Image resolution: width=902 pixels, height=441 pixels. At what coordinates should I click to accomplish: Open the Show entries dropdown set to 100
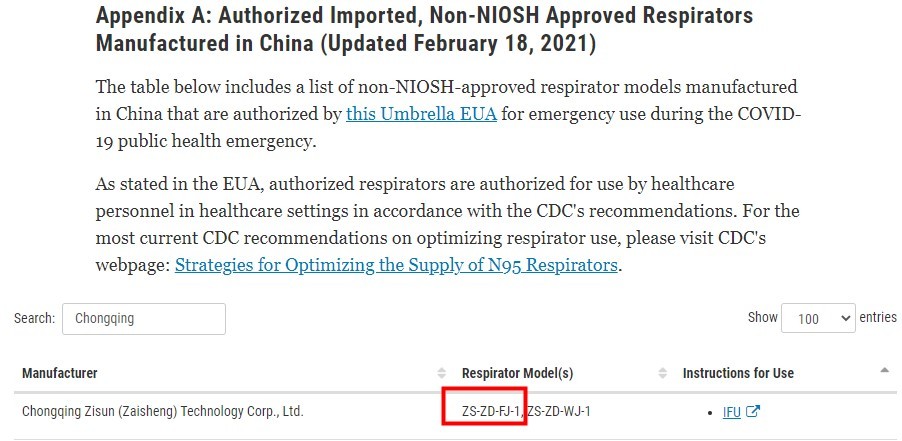click(818, 318)
